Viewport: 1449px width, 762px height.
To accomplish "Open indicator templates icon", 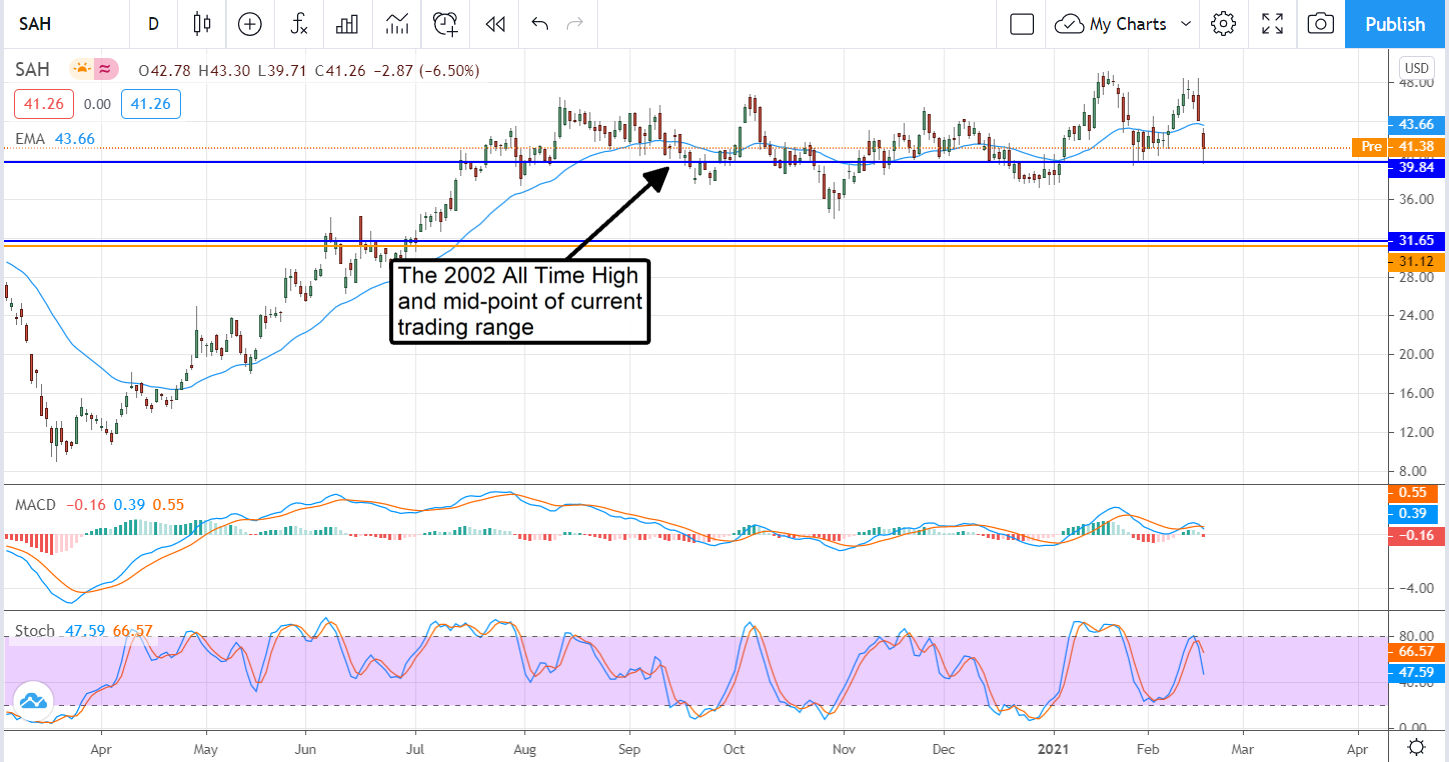I will pyautogui.click(x=397, y=24).
